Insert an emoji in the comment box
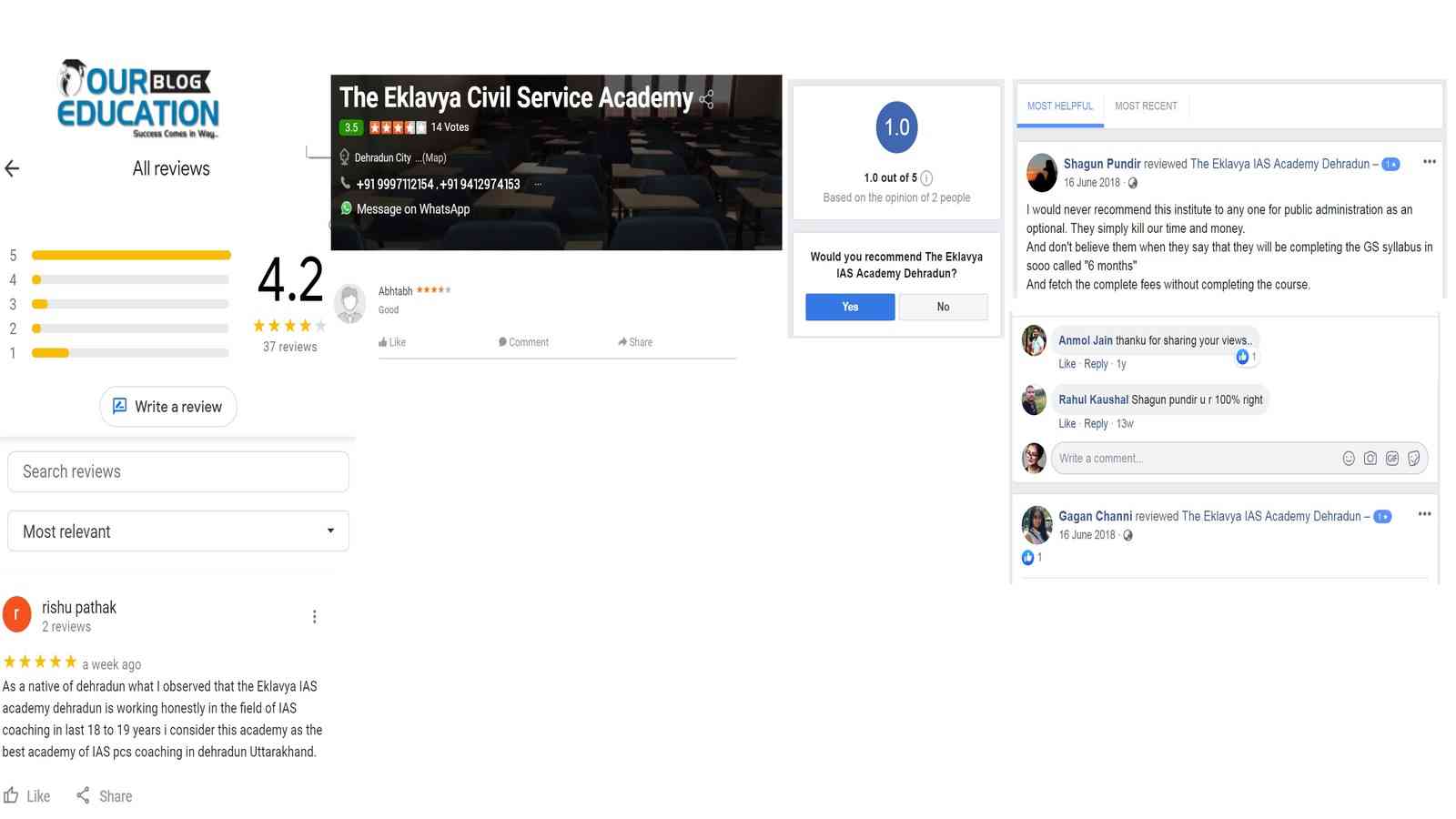The image size is (1456, 819). coord(1349,459)
